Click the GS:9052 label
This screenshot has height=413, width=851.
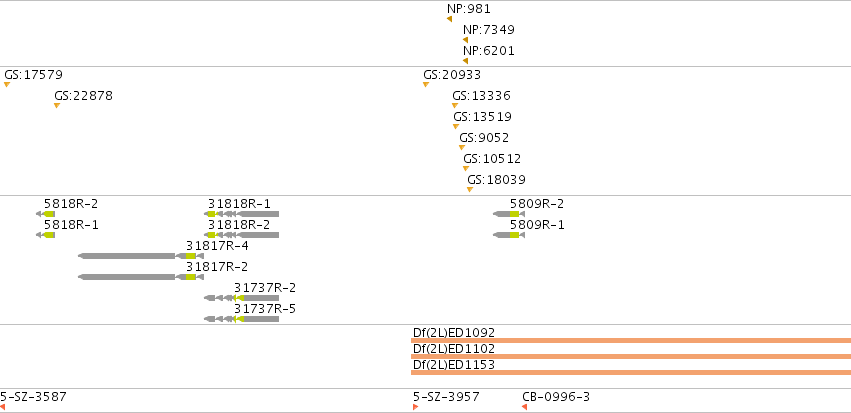click(484, 138)
